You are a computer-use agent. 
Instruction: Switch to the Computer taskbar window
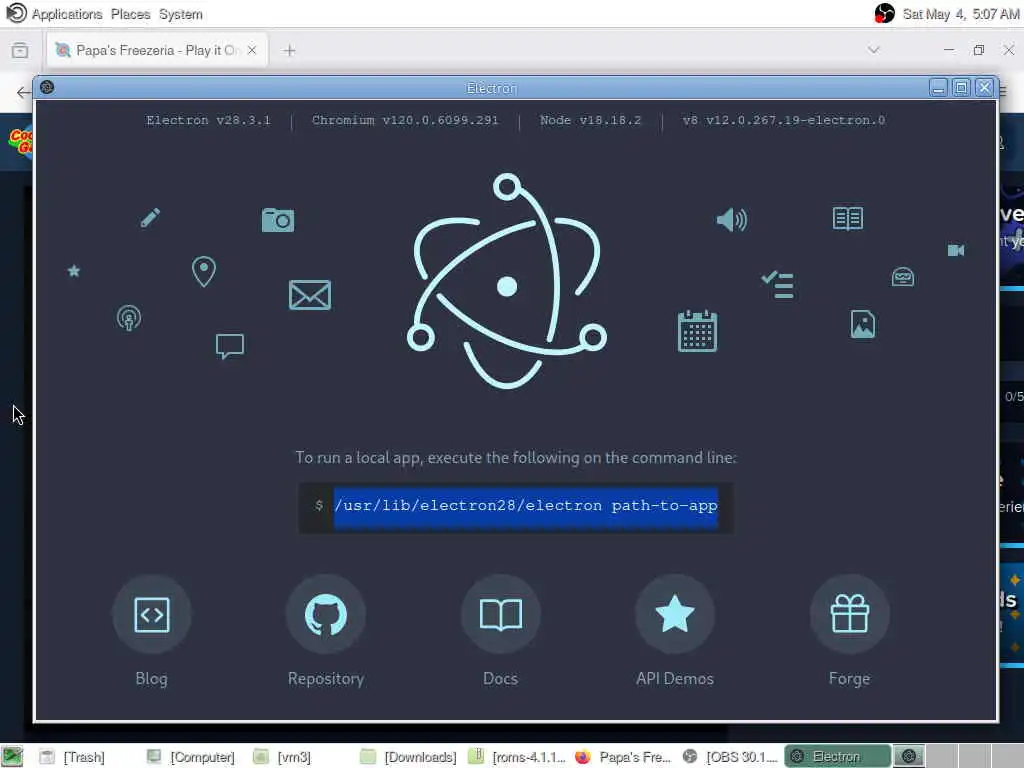coord(190,757)
